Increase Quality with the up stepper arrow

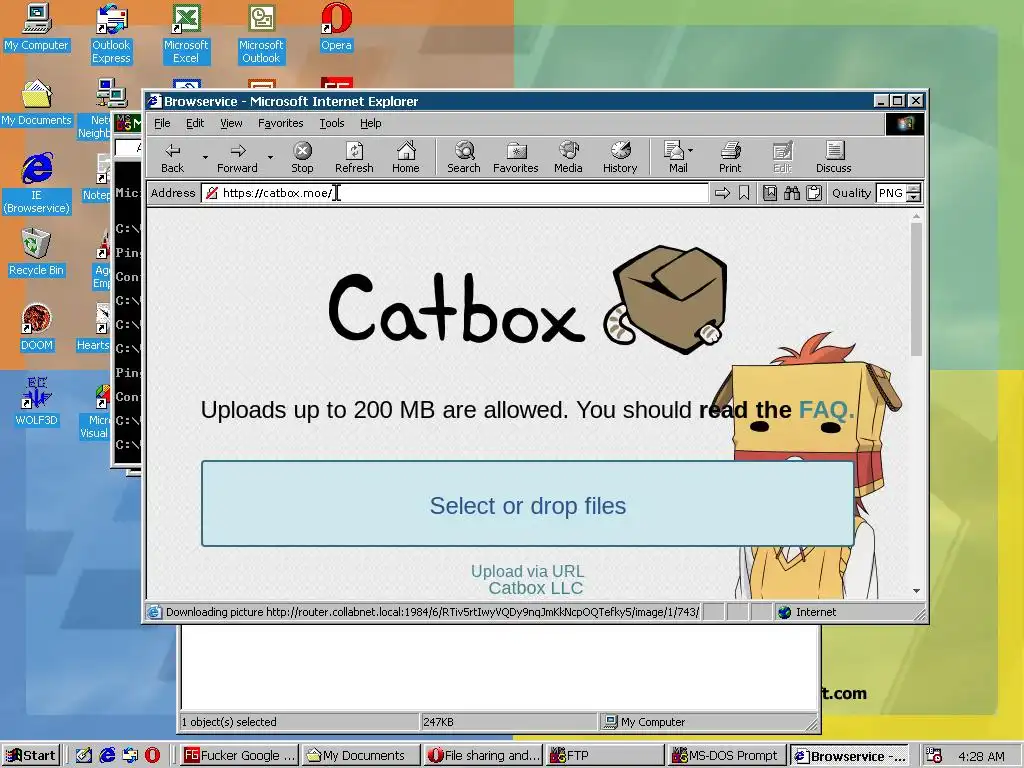(x=914, y=189)
